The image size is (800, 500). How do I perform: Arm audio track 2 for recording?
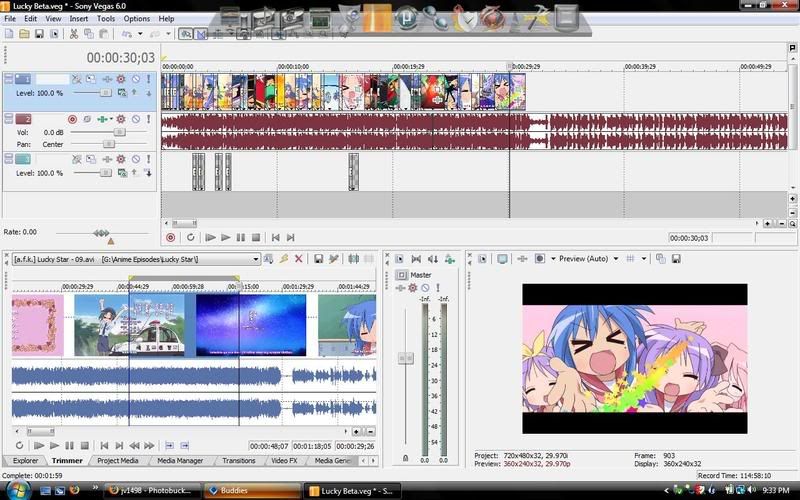coord(72,119)
